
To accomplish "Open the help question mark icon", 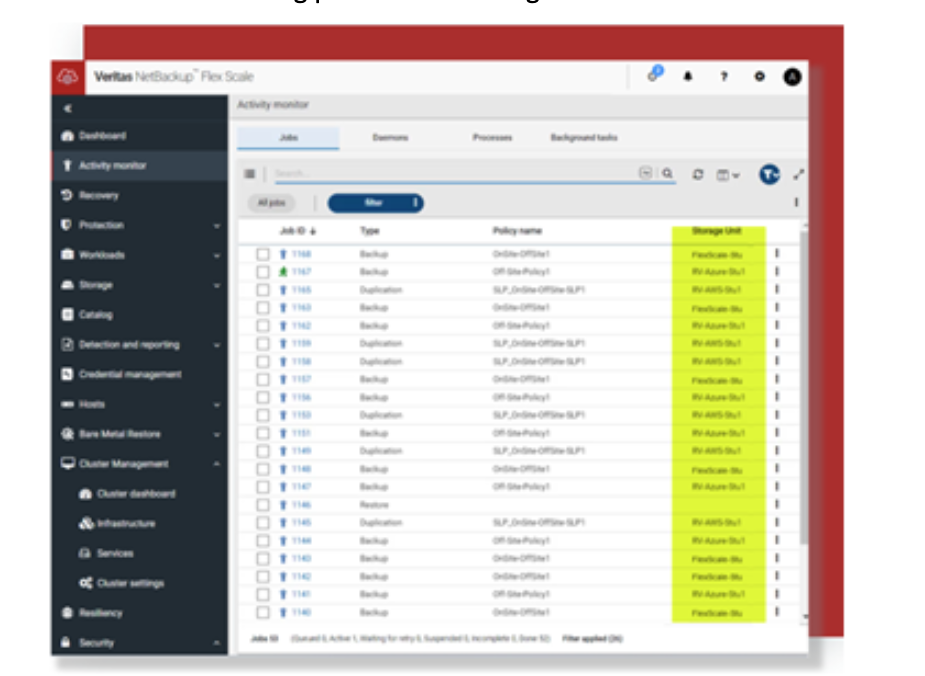I will tap(724, 77).
